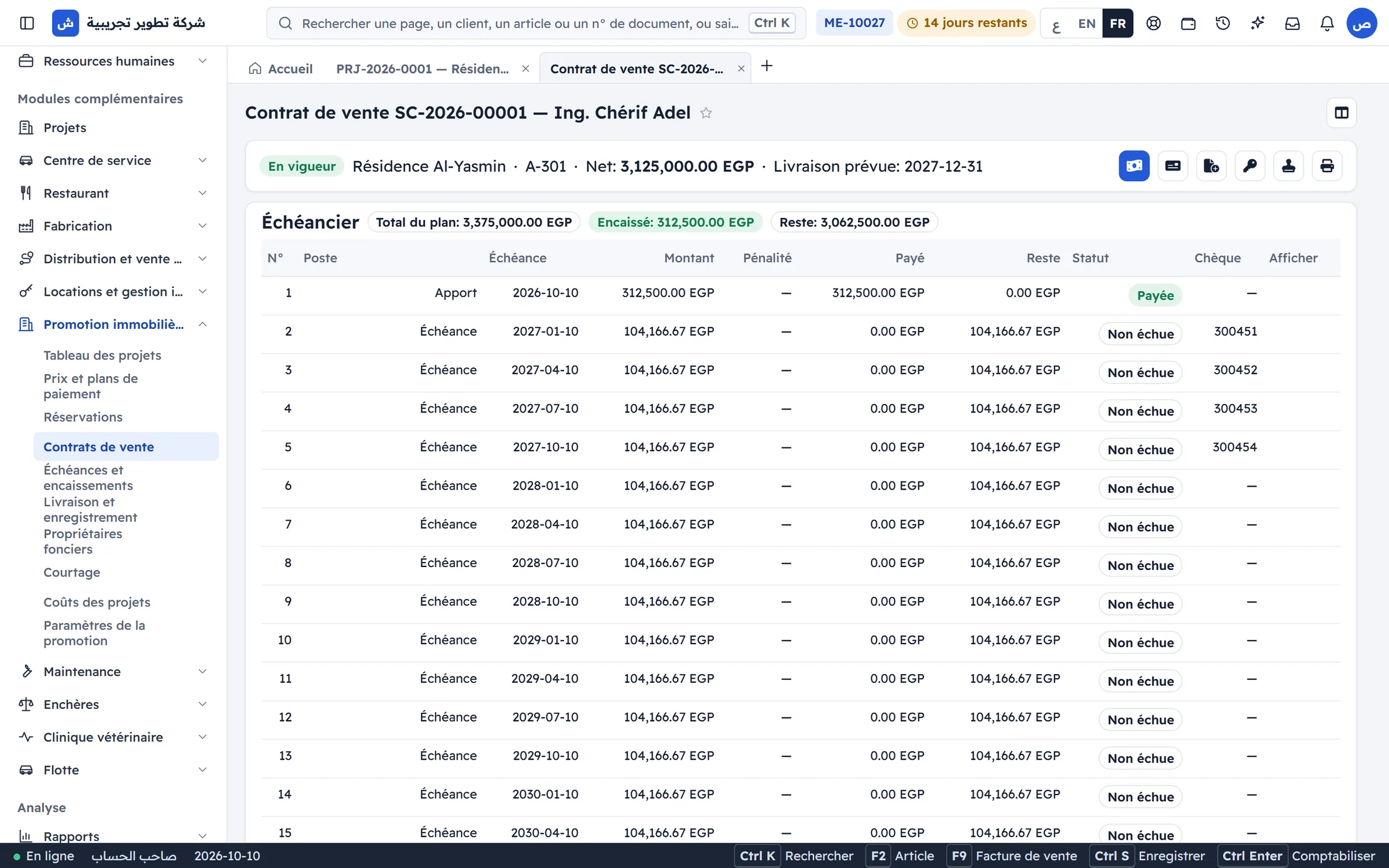Click the 14 jours restants badge
The height and width of the screenshot is (868, 1389).
(967, 23)
